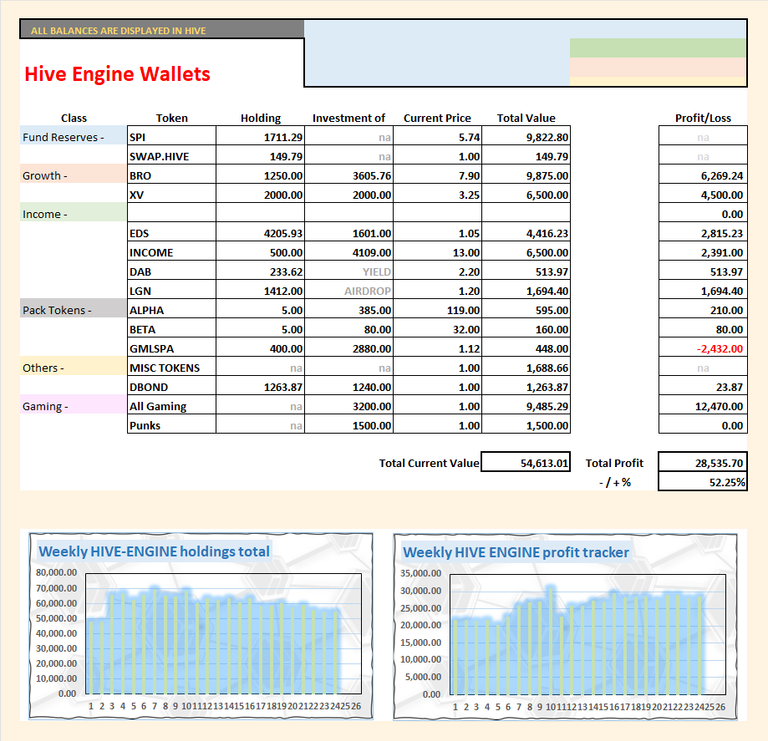768x741 pixels.
Task: Click ALPHA current price 119.00
Action: 437,309
